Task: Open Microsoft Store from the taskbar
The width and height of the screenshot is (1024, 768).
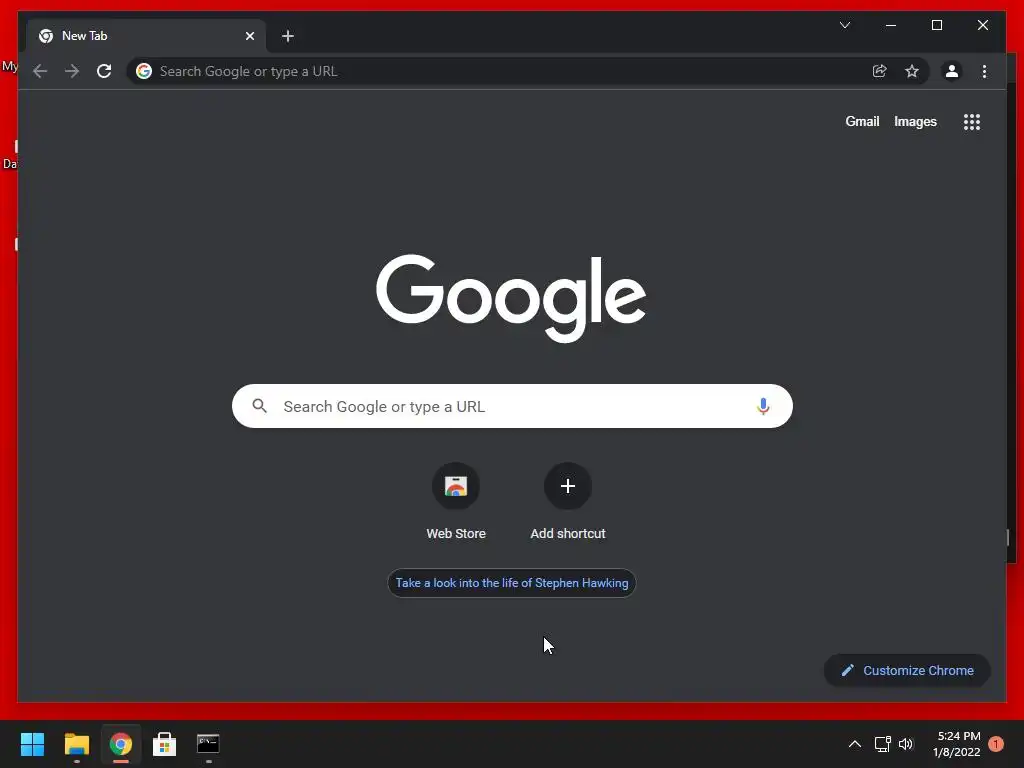Action: (x=165, y=744)
